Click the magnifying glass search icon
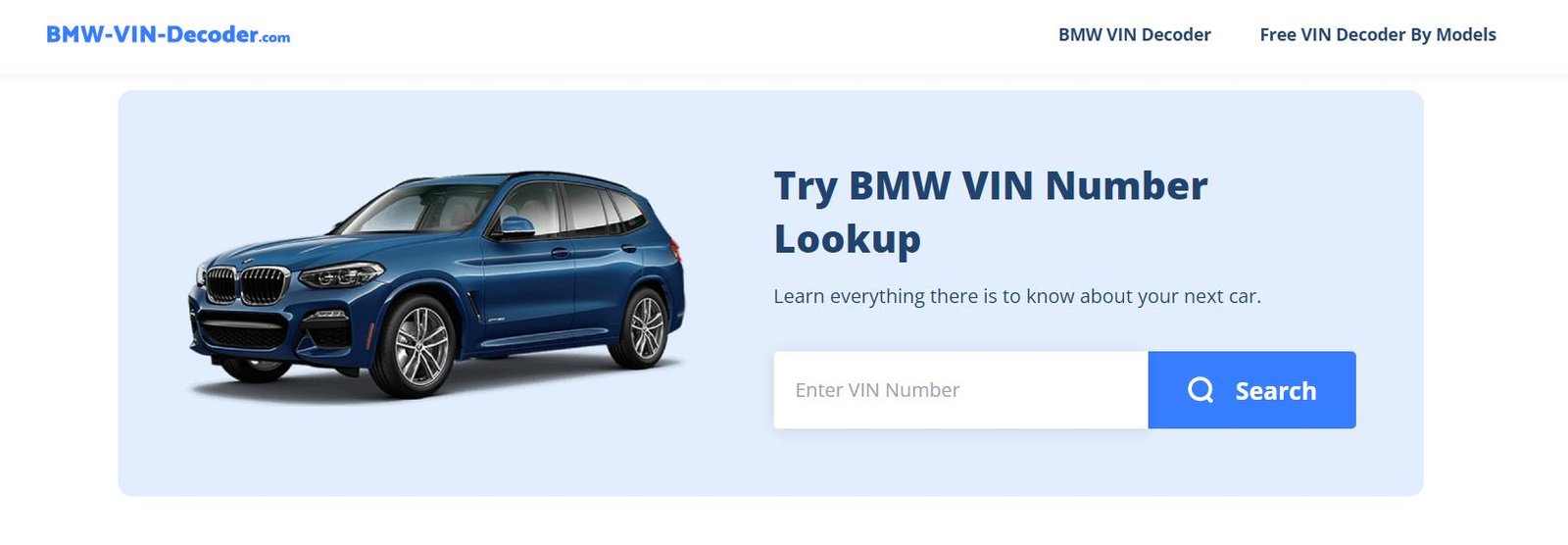 (1200, 390)
